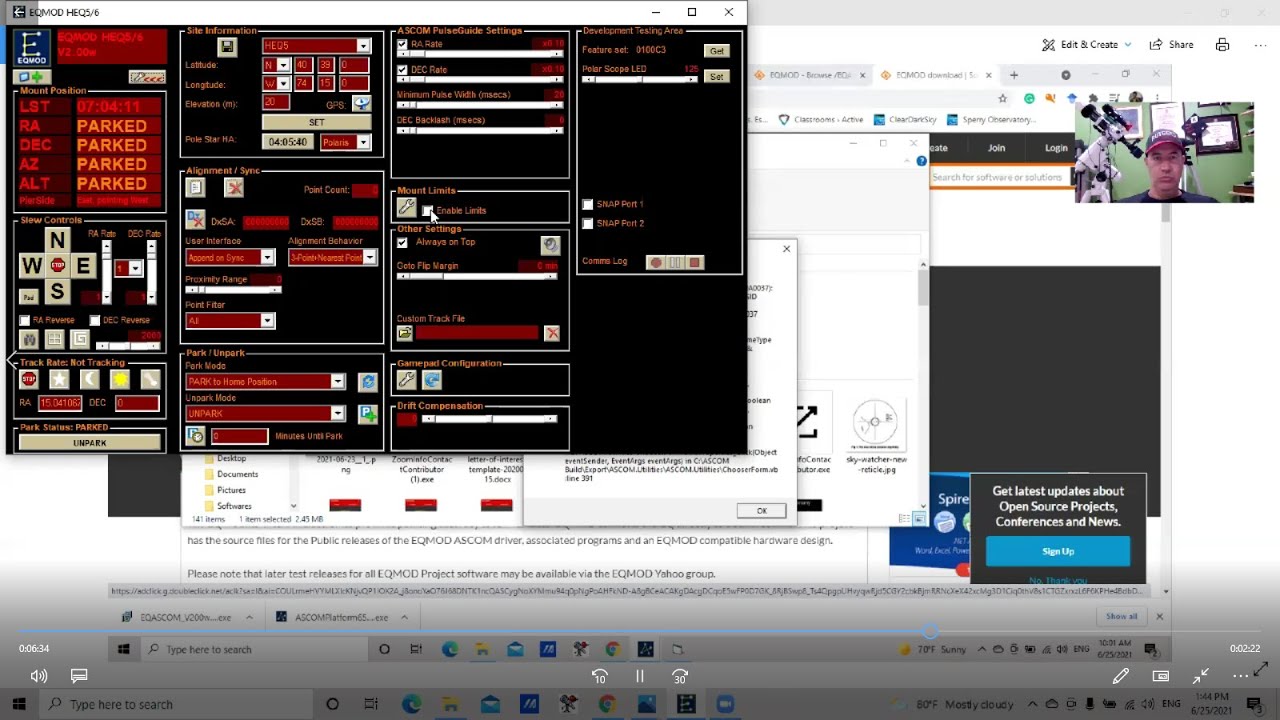Image resolution: width=1280 pixels, height=720 pixels.
Task: Open the HEQ5 site dropdown
Action: [363, 46]
